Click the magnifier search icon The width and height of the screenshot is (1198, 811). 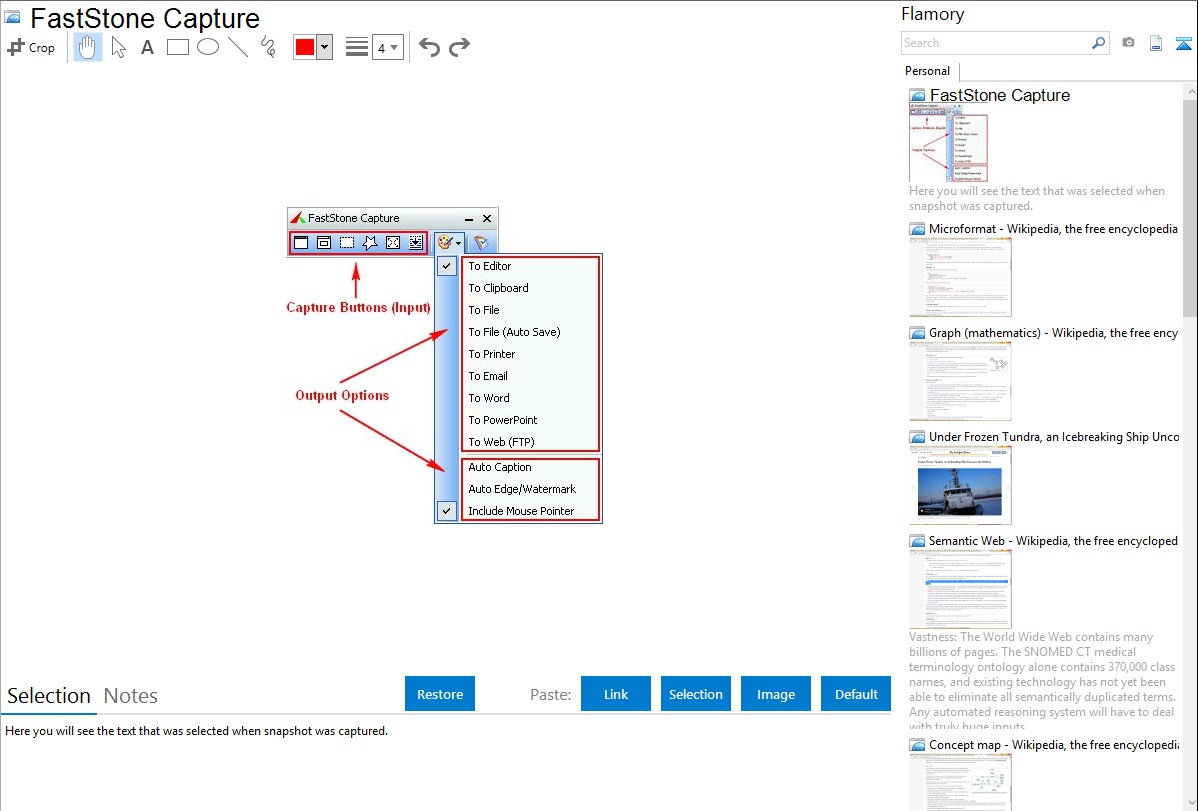coord(1099,43)
